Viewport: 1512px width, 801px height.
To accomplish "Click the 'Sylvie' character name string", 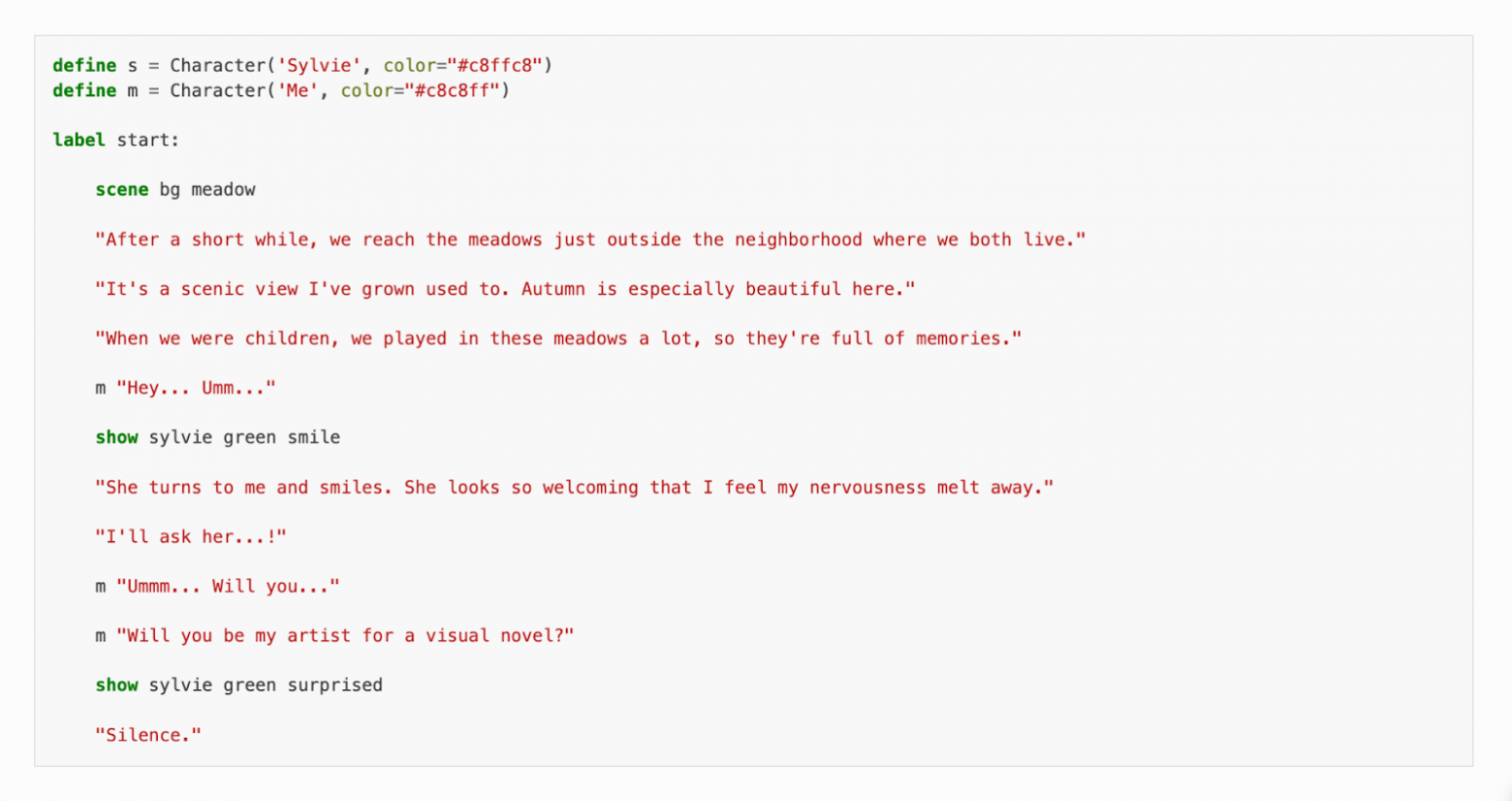I will pyautogui.click(x=320, y=66).
